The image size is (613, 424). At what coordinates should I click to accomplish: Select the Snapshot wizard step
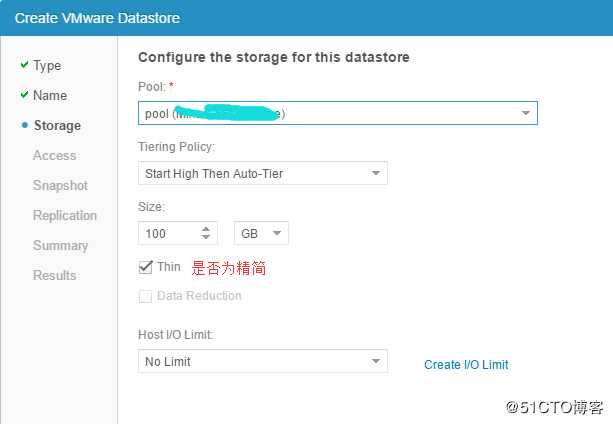pyautogui.click(x=60, y=185)
